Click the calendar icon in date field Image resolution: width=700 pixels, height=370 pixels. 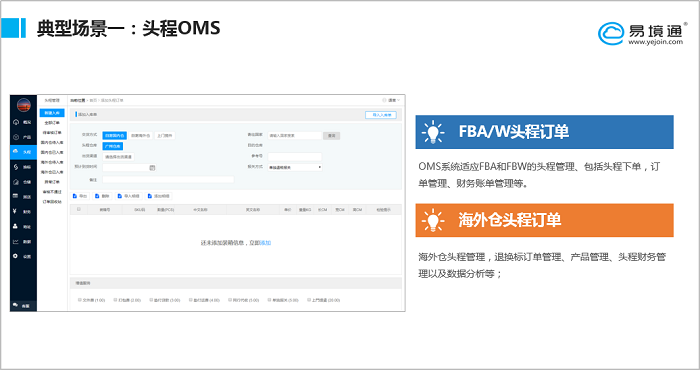152,168
